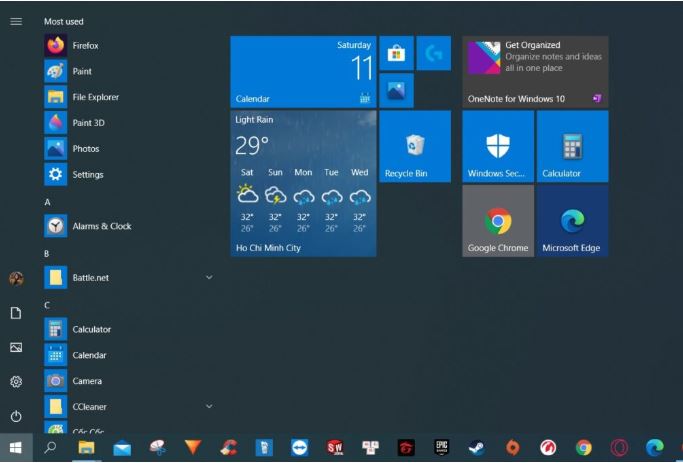Launch Paint from the Most used list

tap(128, 71)
